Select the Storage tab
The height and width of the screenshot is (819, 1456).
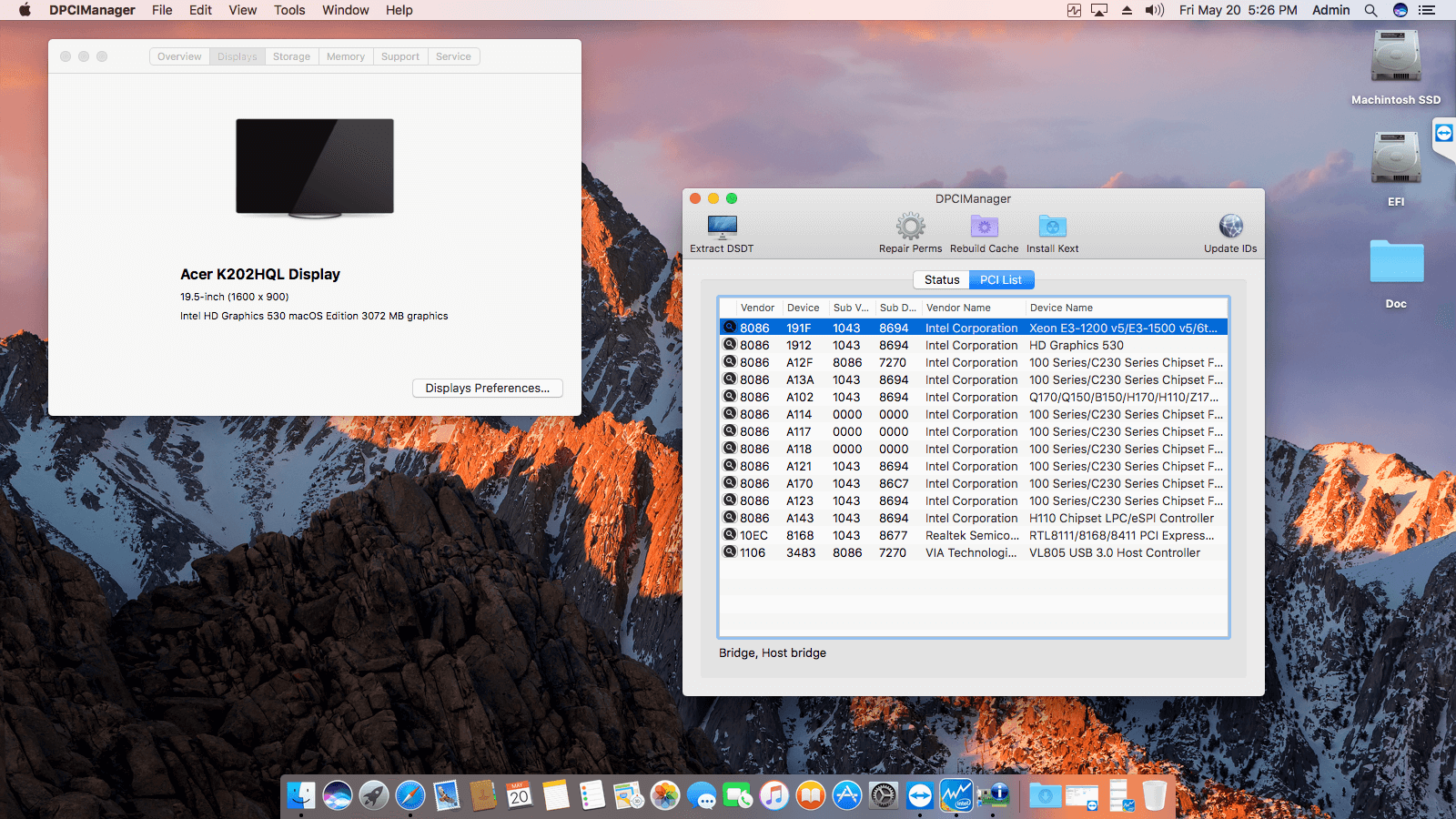(x=291, y=56)
